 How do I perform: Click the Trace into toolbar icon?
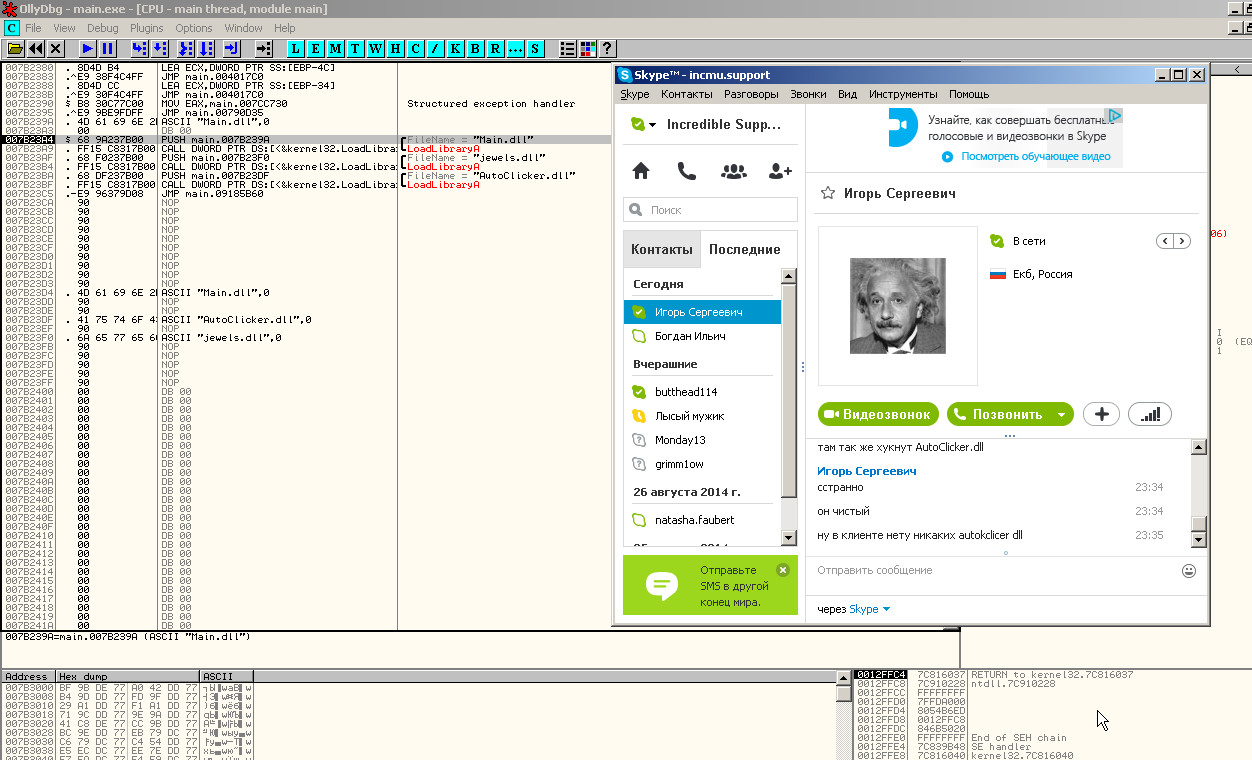(x=185, y=48)
